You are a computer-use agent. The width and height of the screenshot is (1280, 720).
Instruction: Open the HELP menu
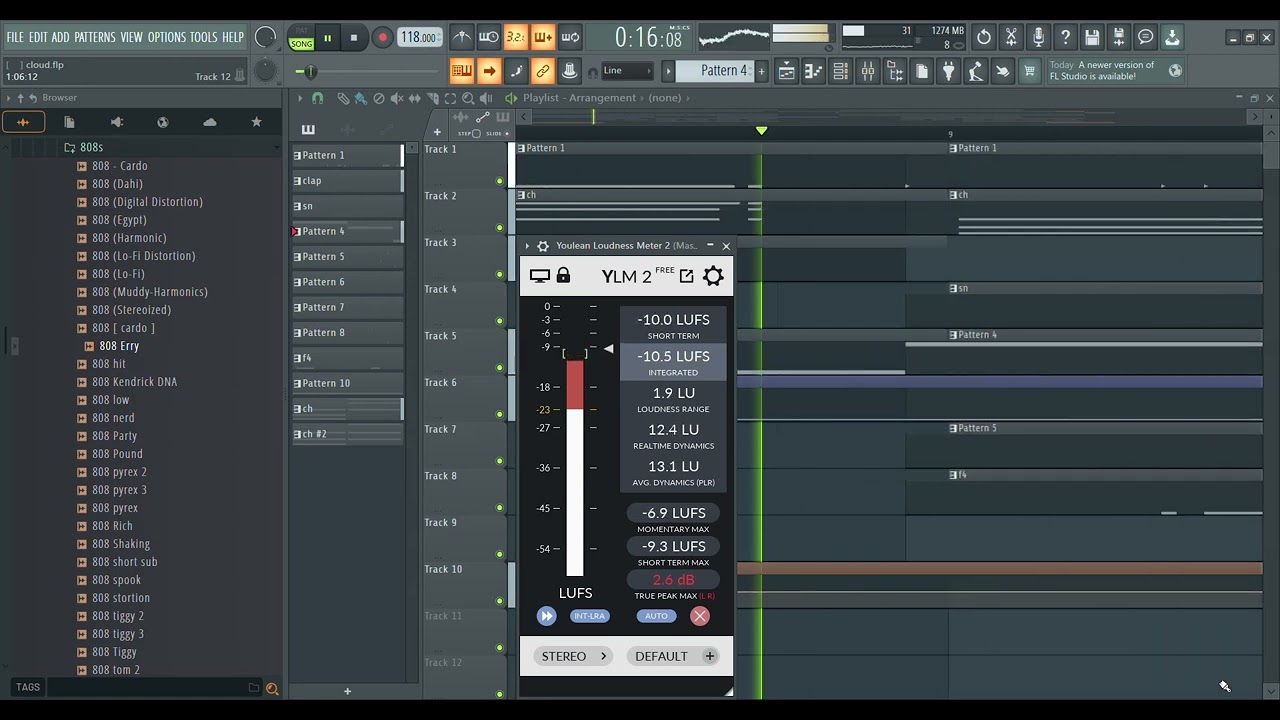click(233, 37)
